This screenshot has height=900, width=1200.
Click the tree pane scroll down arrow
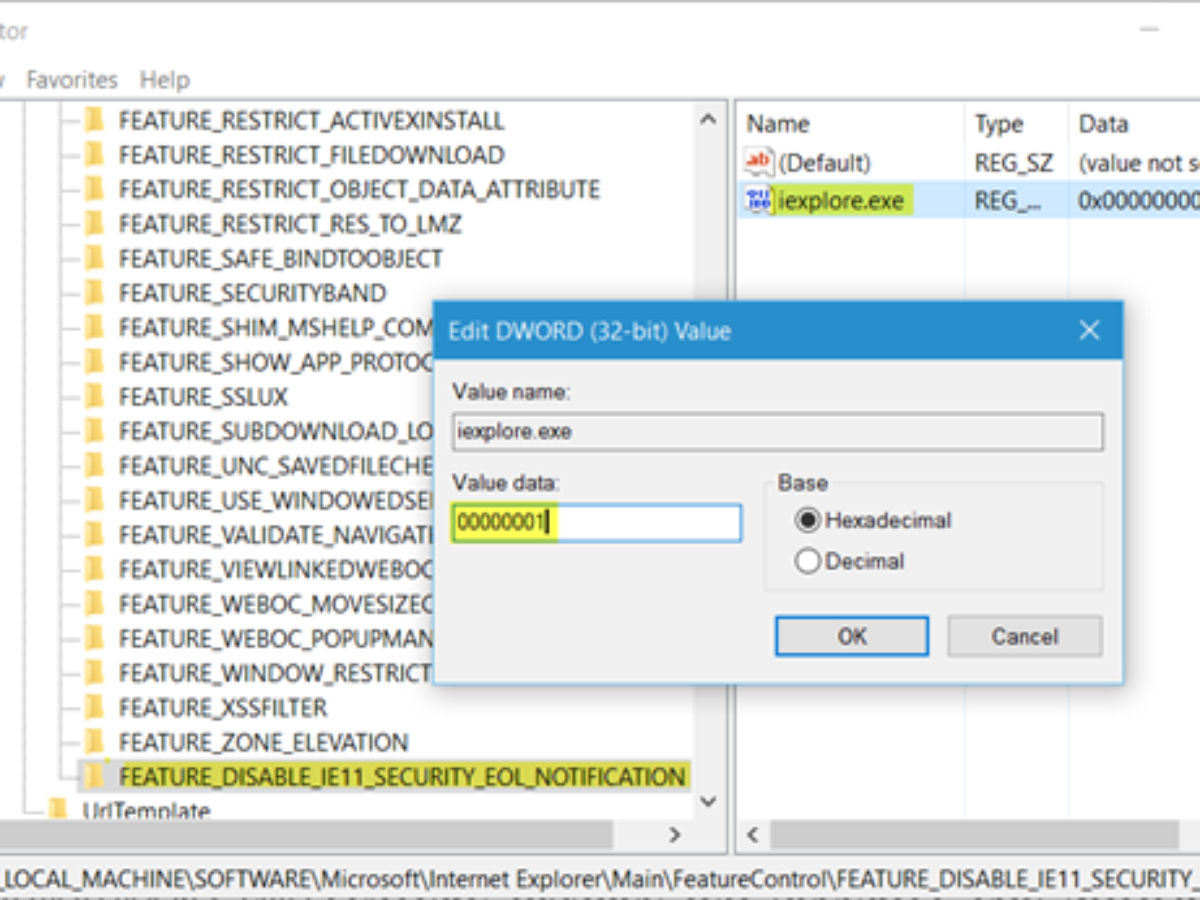(708, 802)
